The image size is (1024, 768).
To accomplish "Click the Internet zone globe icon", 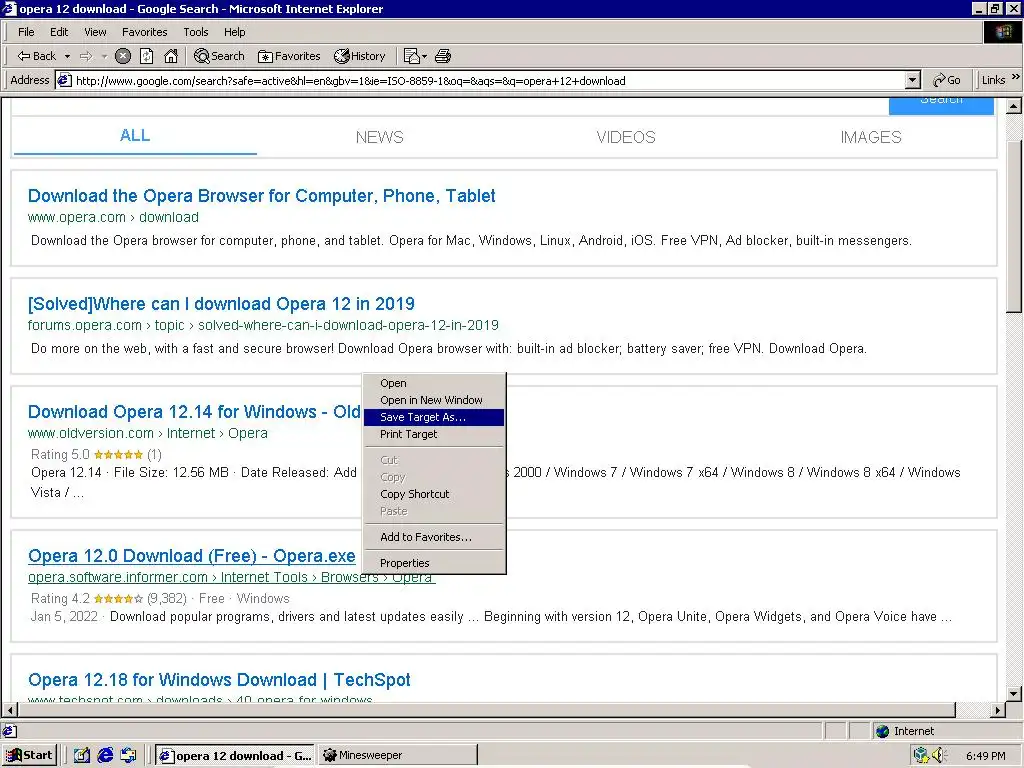I will (882, 731).
